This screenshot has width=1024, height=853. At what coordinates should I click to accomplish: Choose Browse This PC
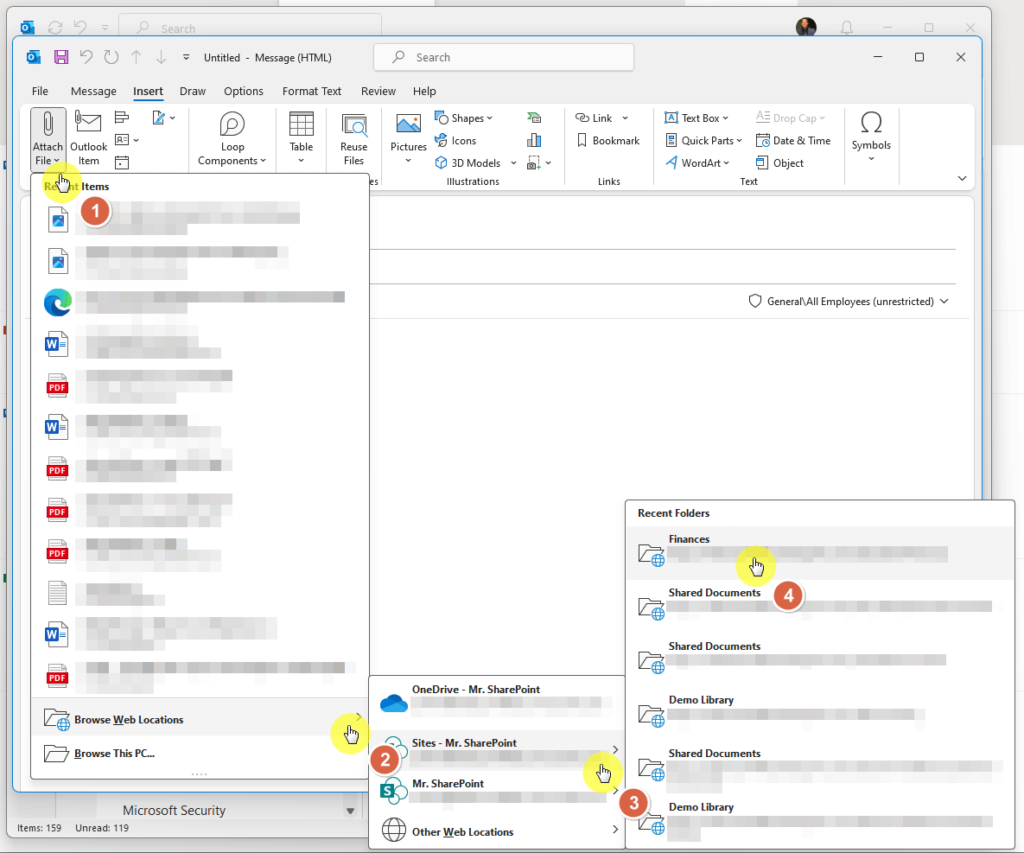tap(200, 754)
